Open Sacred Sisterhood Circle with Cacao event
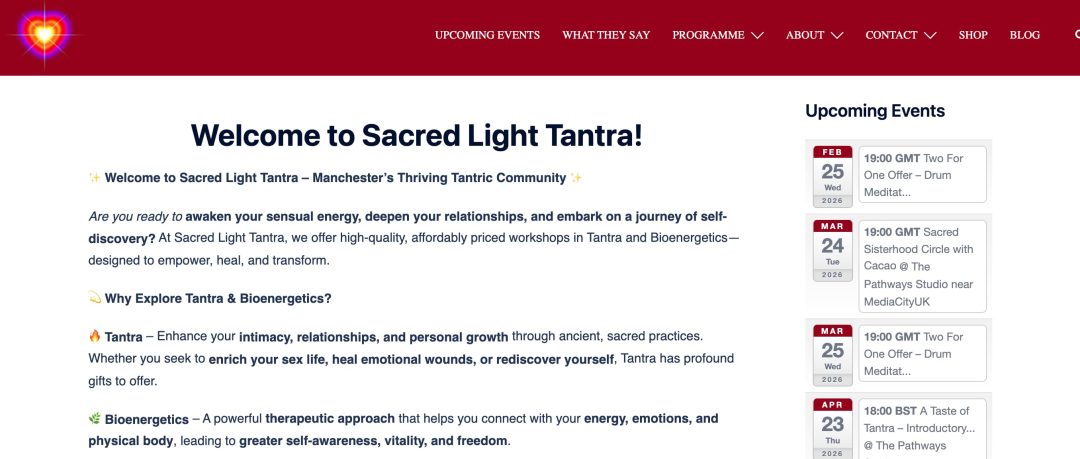This screenshot has width=1080, height=459. click(x=922, y=266)
